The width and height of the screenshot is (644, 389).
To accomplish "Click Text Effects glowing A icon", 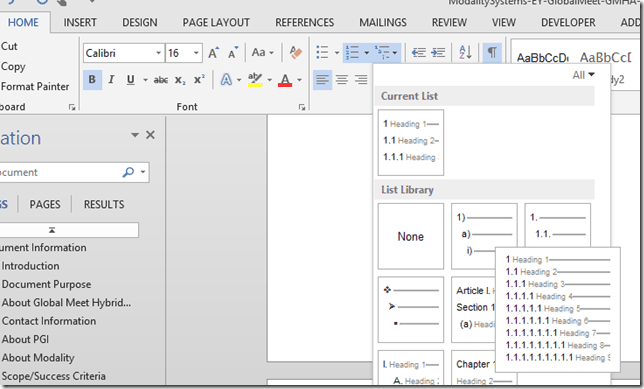I will [226, 79].
